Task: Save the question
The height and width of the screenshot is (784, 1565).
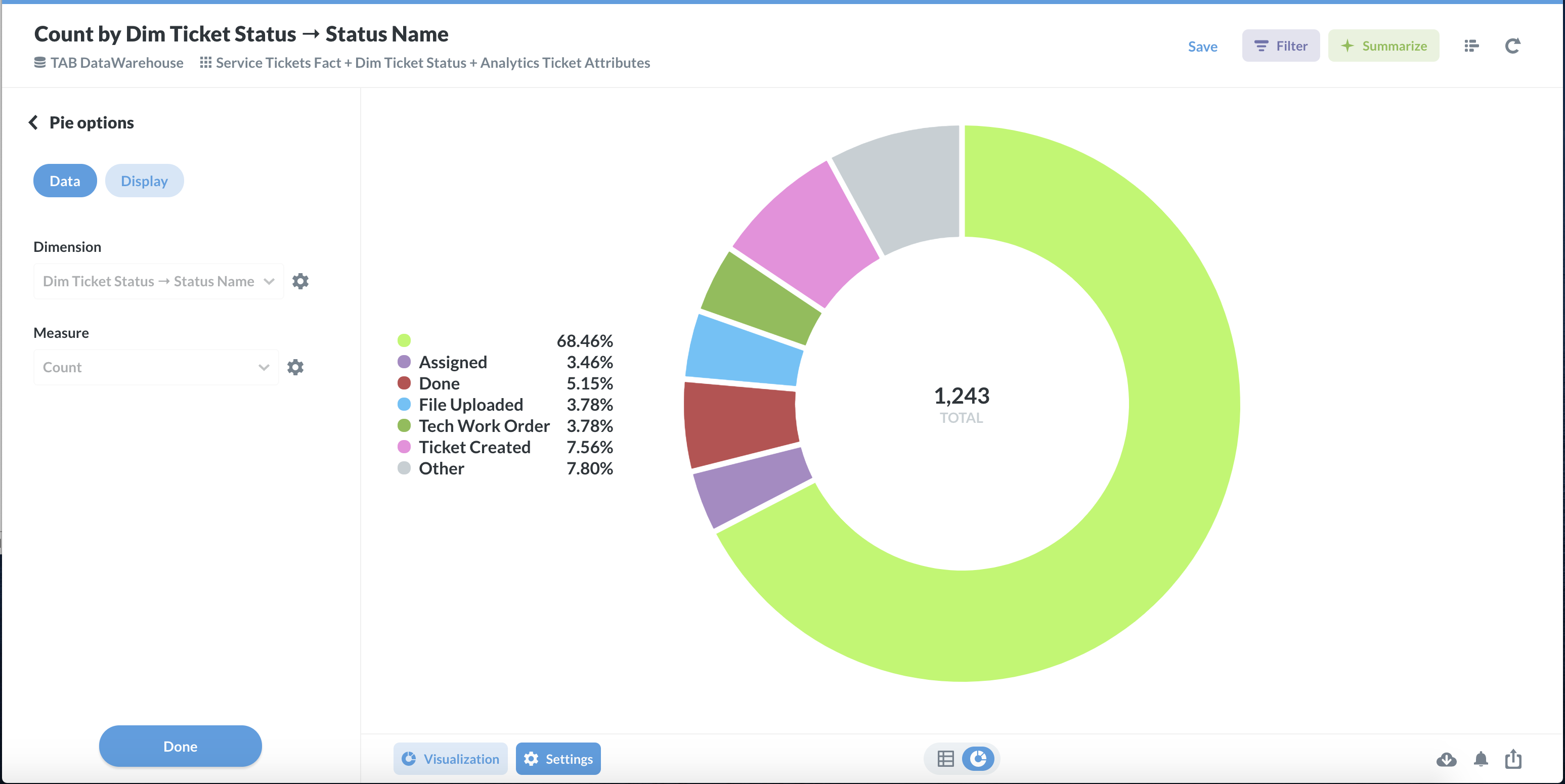Action: coord(1202,46)
